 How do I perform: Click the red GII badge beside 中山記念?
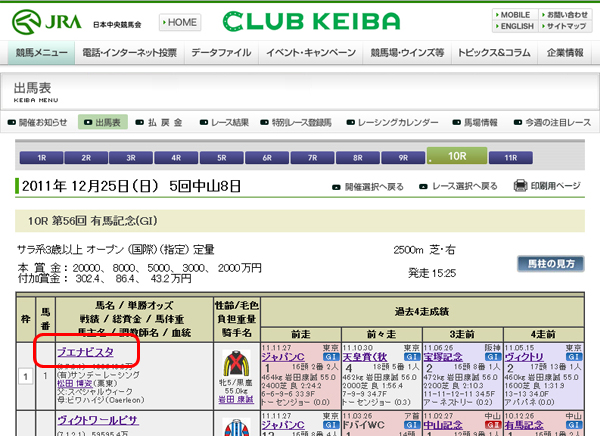point(493,425)
